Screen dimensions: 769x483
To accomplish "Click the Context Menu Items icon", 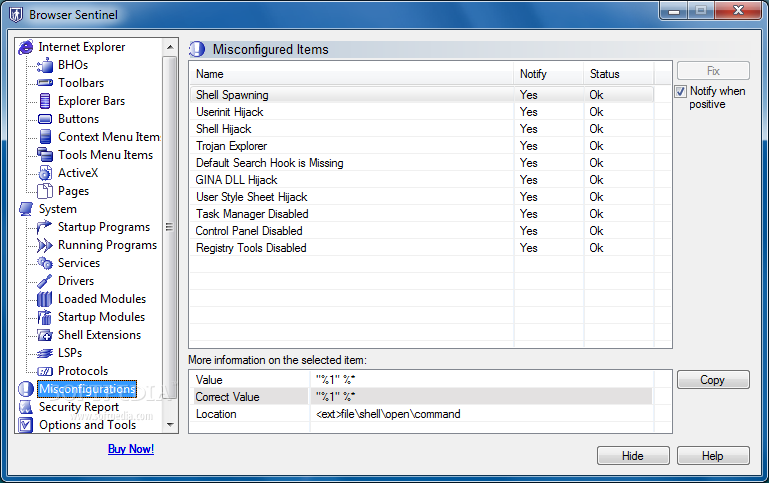I will coord(45,137).
